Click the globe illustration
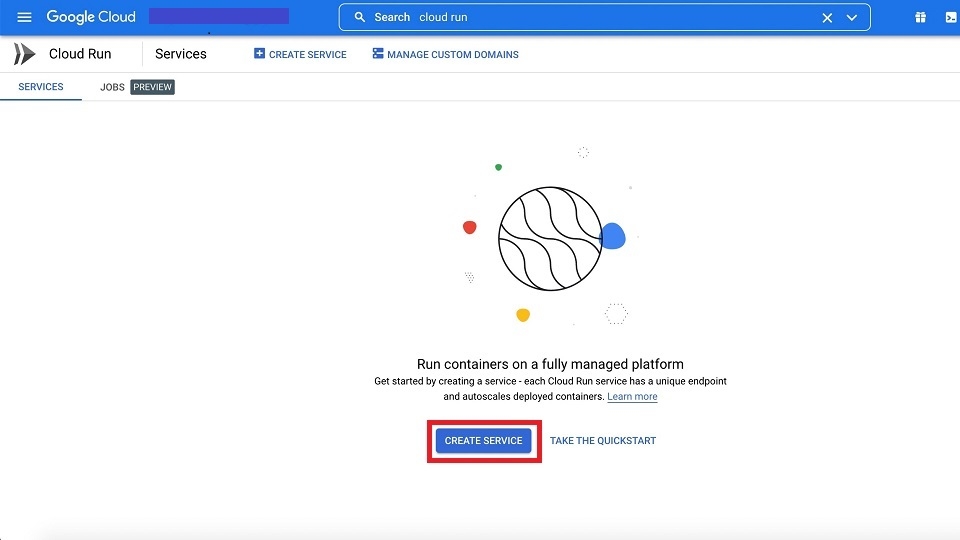The height and width of the screenshot is (540, 960). (549, 238)
